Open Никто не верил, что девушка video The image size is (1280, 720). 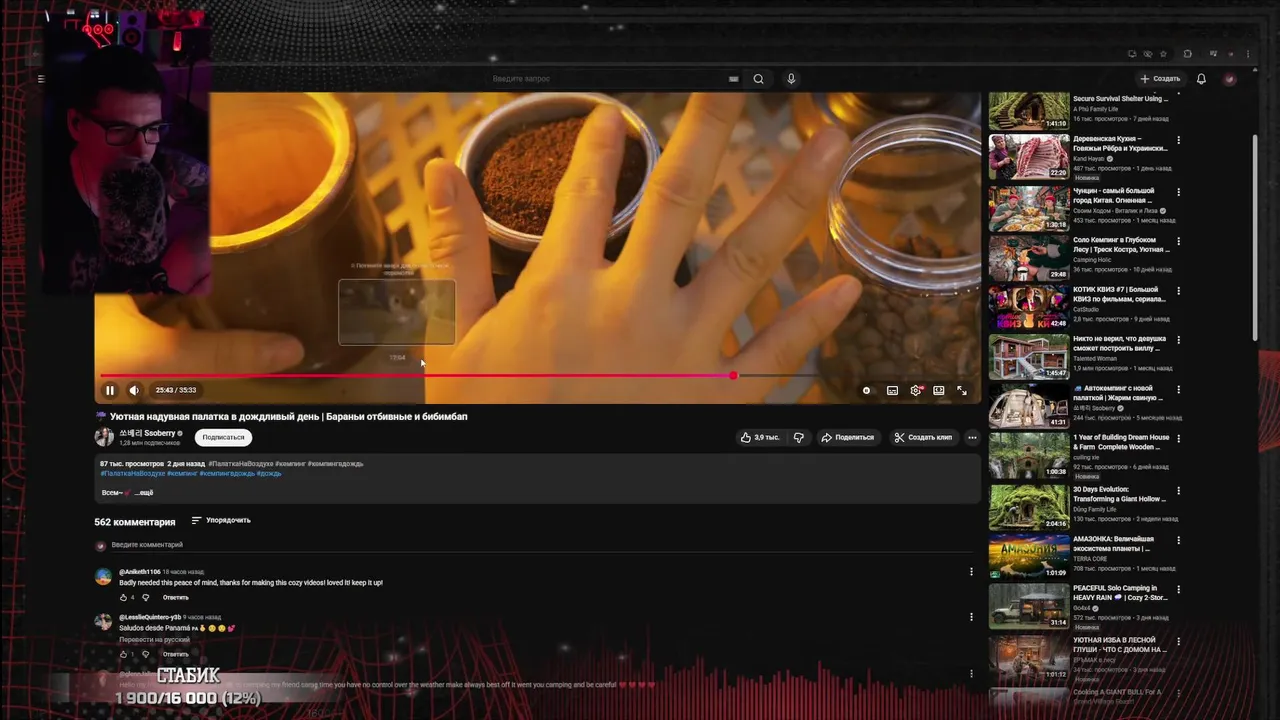pyautogui.click(x=1029, y=357)
